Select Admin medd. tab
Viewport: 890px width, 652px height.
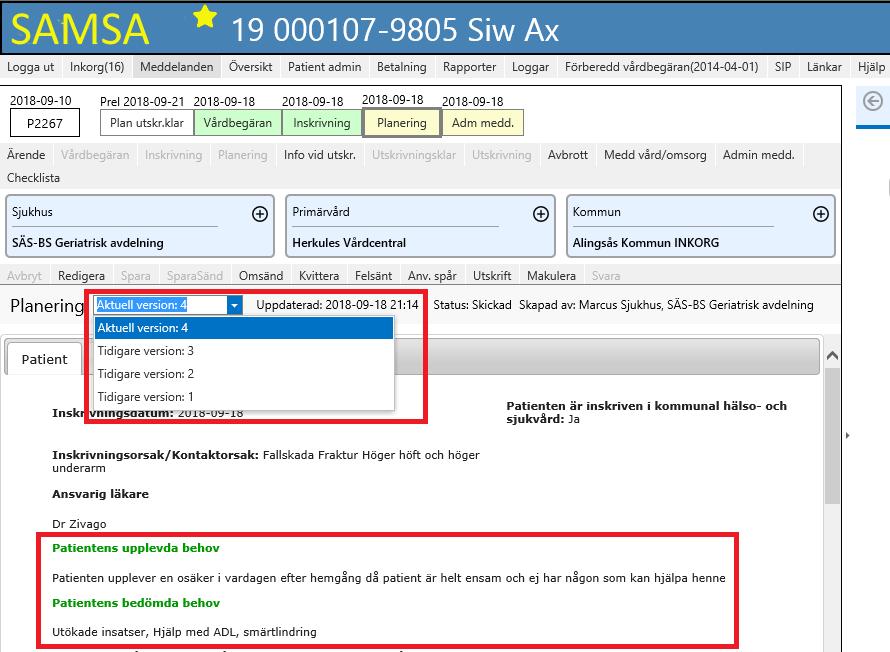point(758,155)
